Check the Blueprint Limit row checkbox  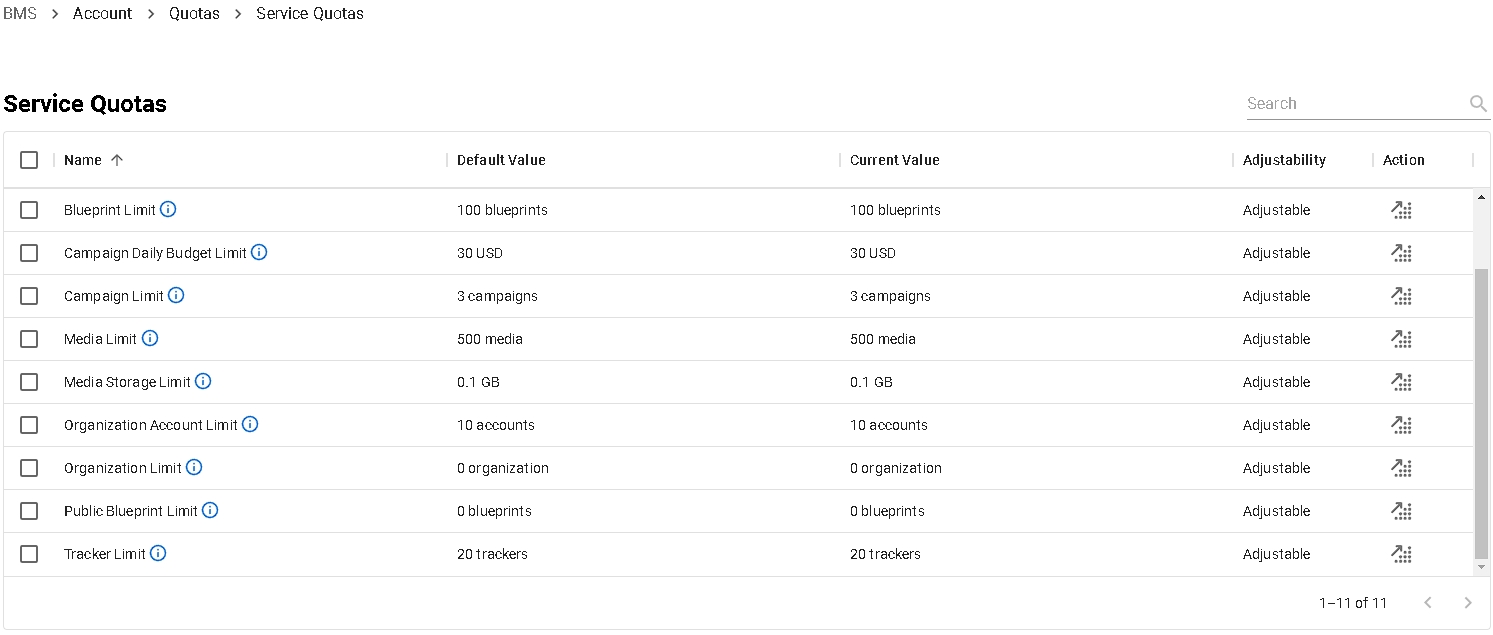pos(29,210)
